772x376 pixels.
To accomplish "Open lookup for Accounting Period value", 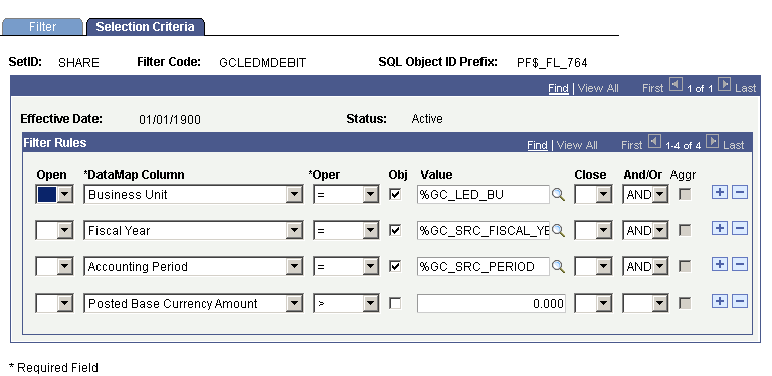I will 558,266.
